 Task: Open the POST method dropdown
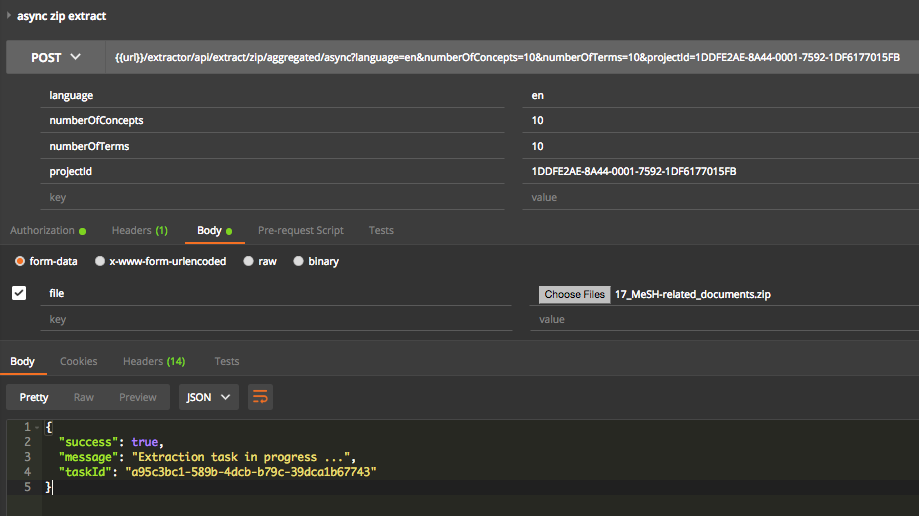pyautogui.click(x=56, y=58)
